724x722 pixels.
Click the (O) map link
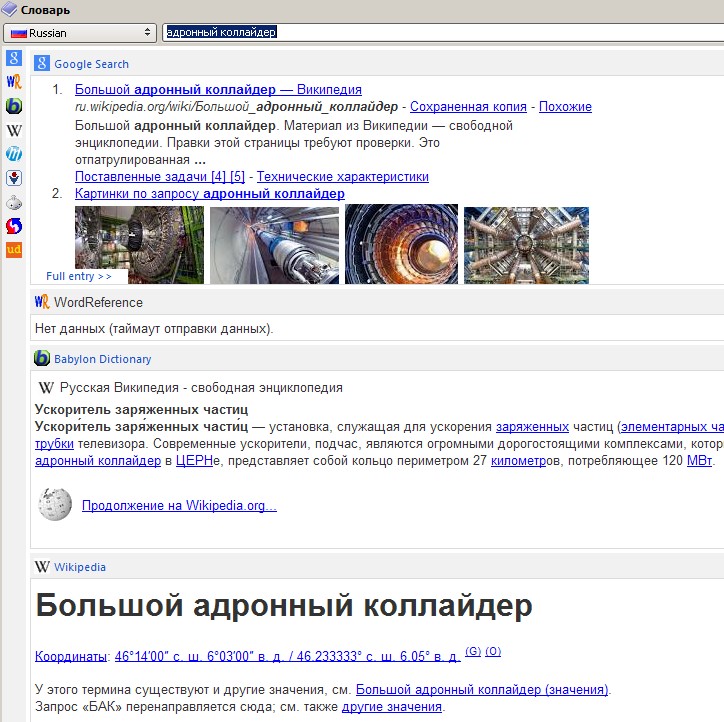[493, 651]
